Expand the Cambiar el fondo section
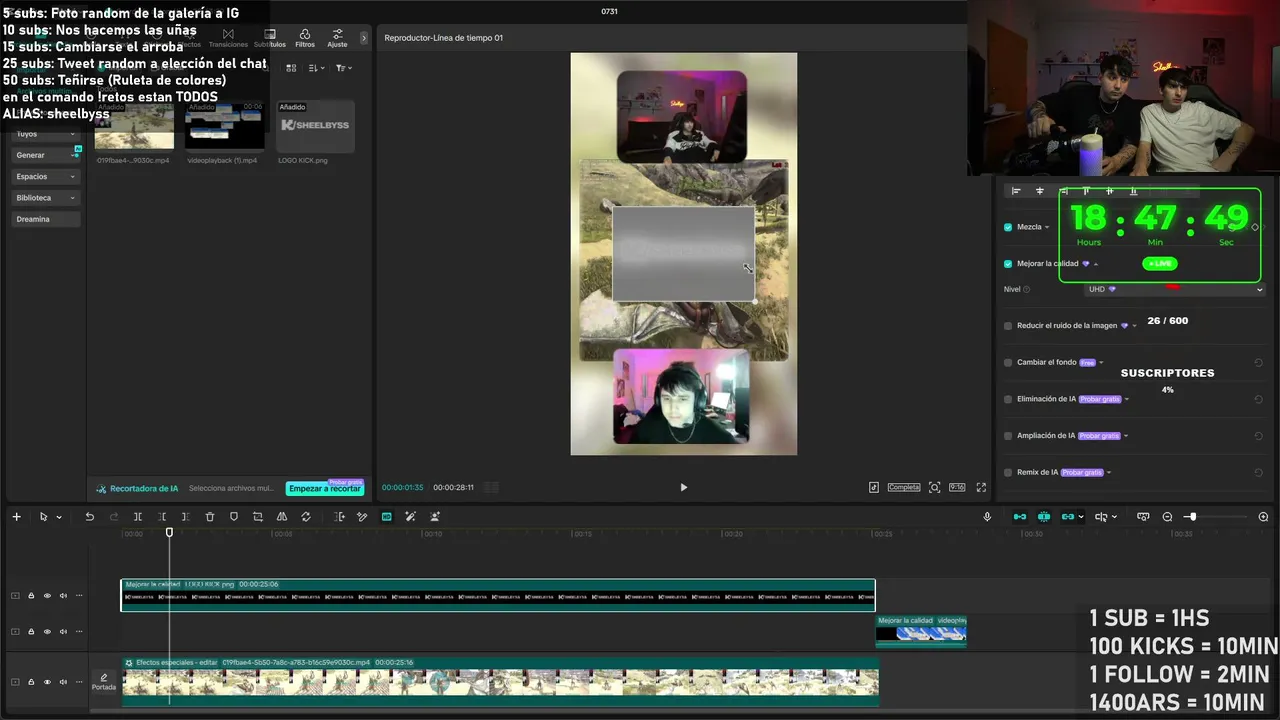Image resolution: width=1280 pixels, height=720 pixels. pos(1101,363)
